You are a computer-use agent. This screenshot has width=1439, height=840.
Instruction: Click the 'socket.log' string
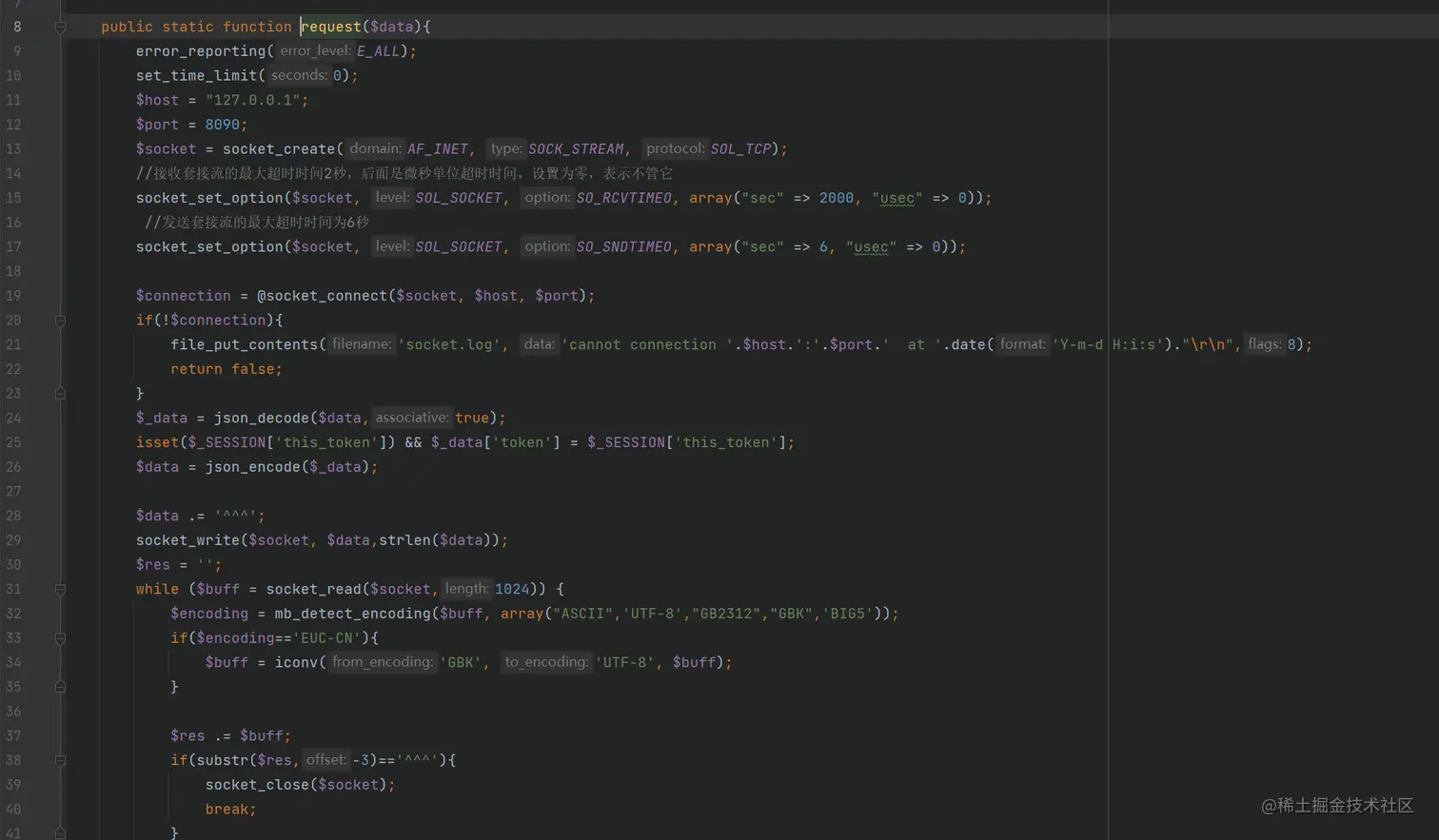coord(449,344)
